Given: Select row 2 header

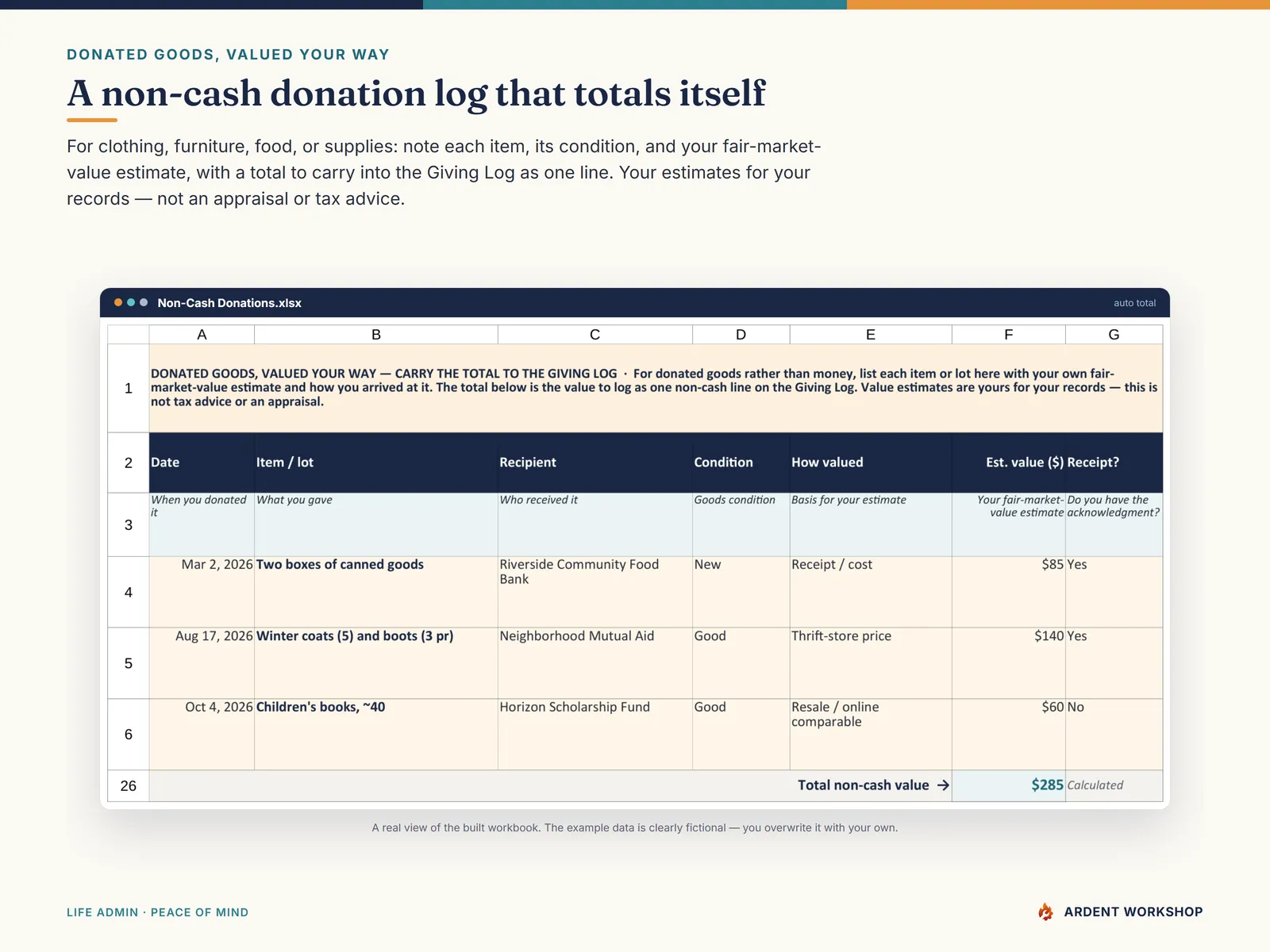Looking at the screenshot, I should click(x=129, y=463).
